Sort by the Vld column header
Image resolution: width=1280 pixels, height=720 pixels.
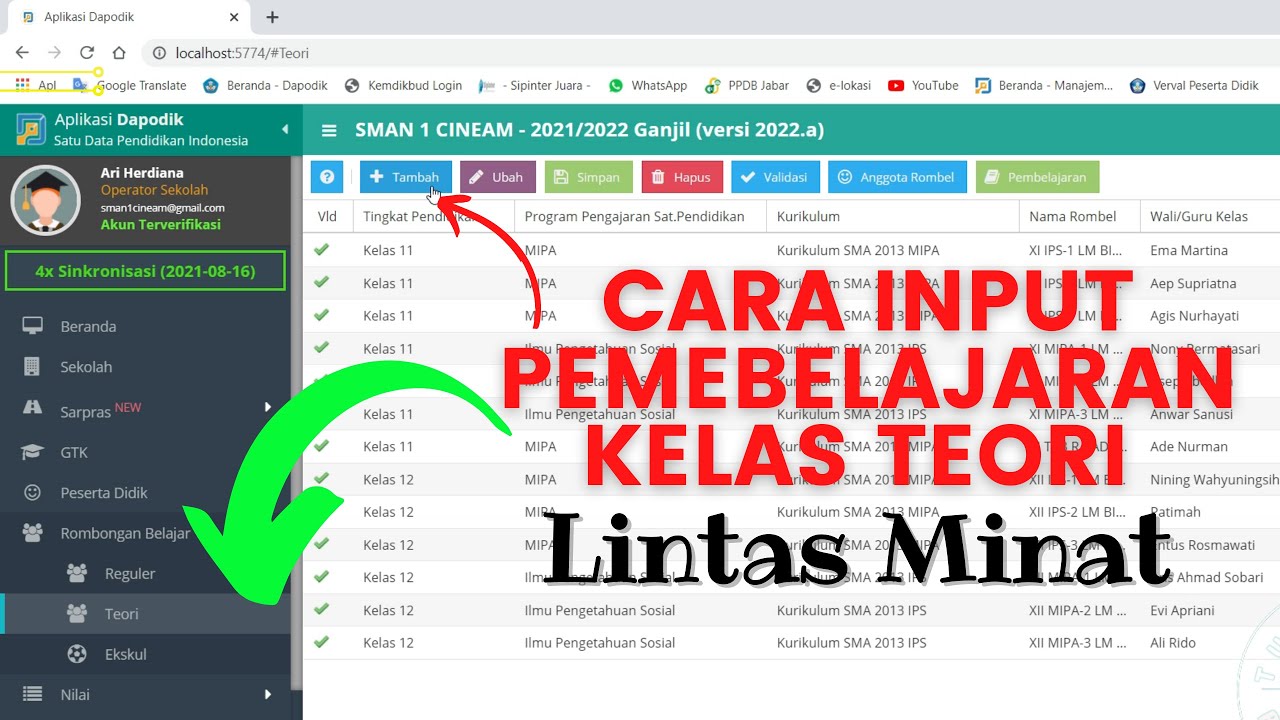[327, 216]
